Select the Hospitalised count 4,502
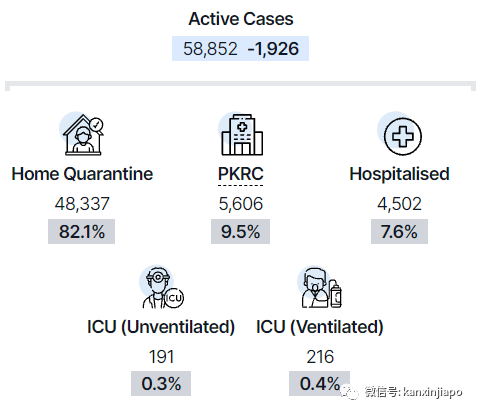 [x=399, y=204]
